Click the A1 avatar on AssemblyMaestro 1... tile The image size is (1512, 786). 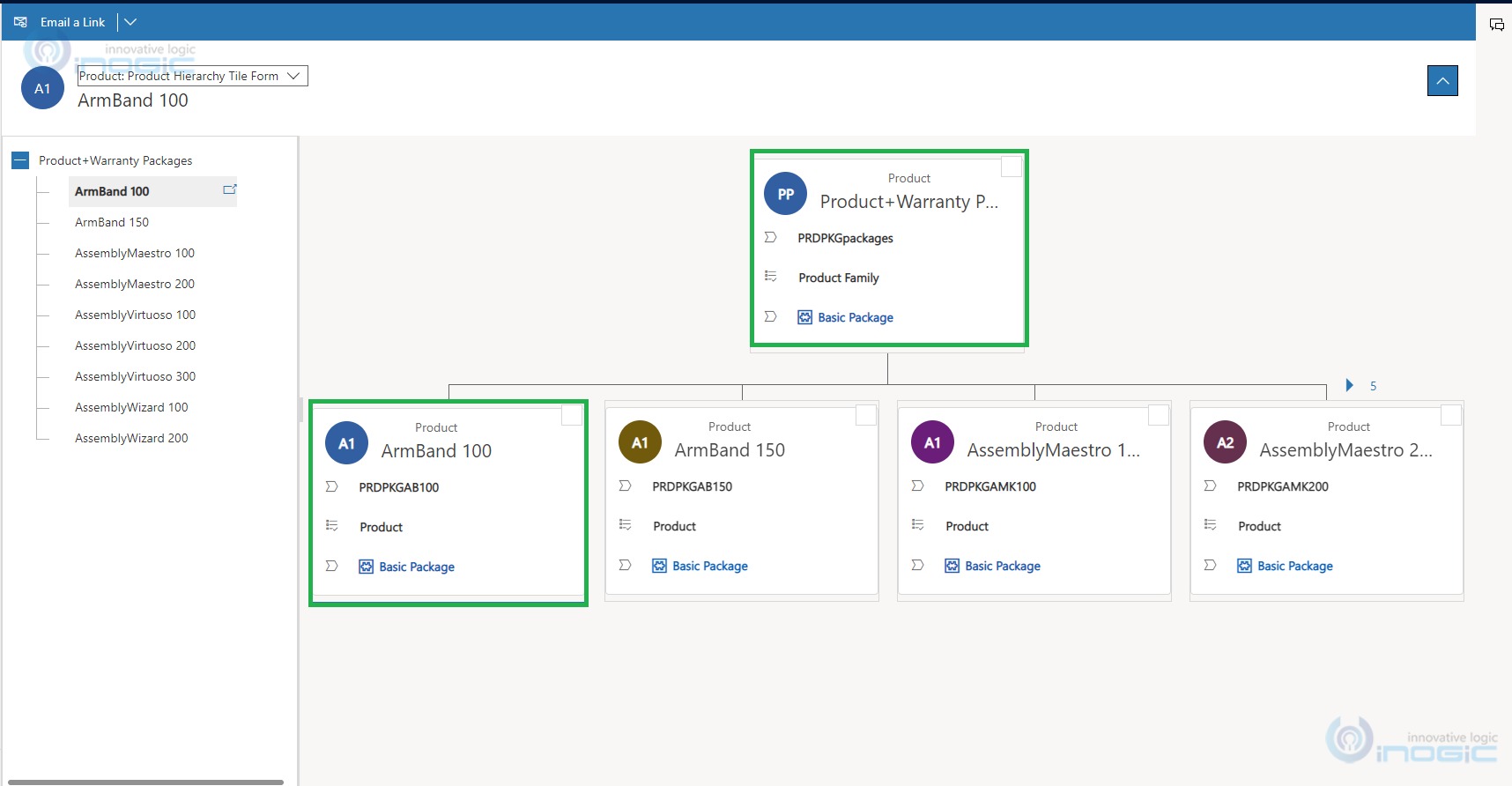[x=933, y=442]
